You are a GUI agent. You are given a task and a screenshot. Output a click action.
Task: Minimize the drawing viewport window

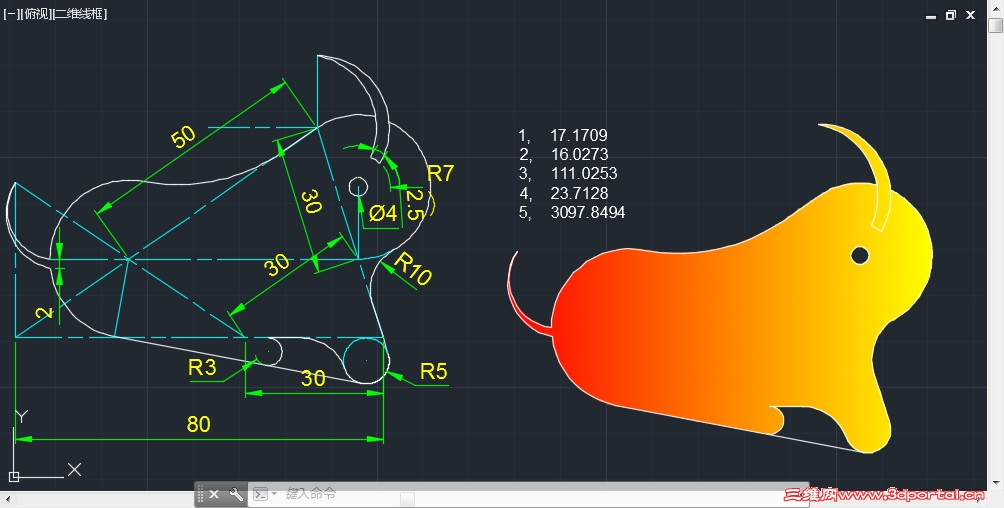[931, 15]
